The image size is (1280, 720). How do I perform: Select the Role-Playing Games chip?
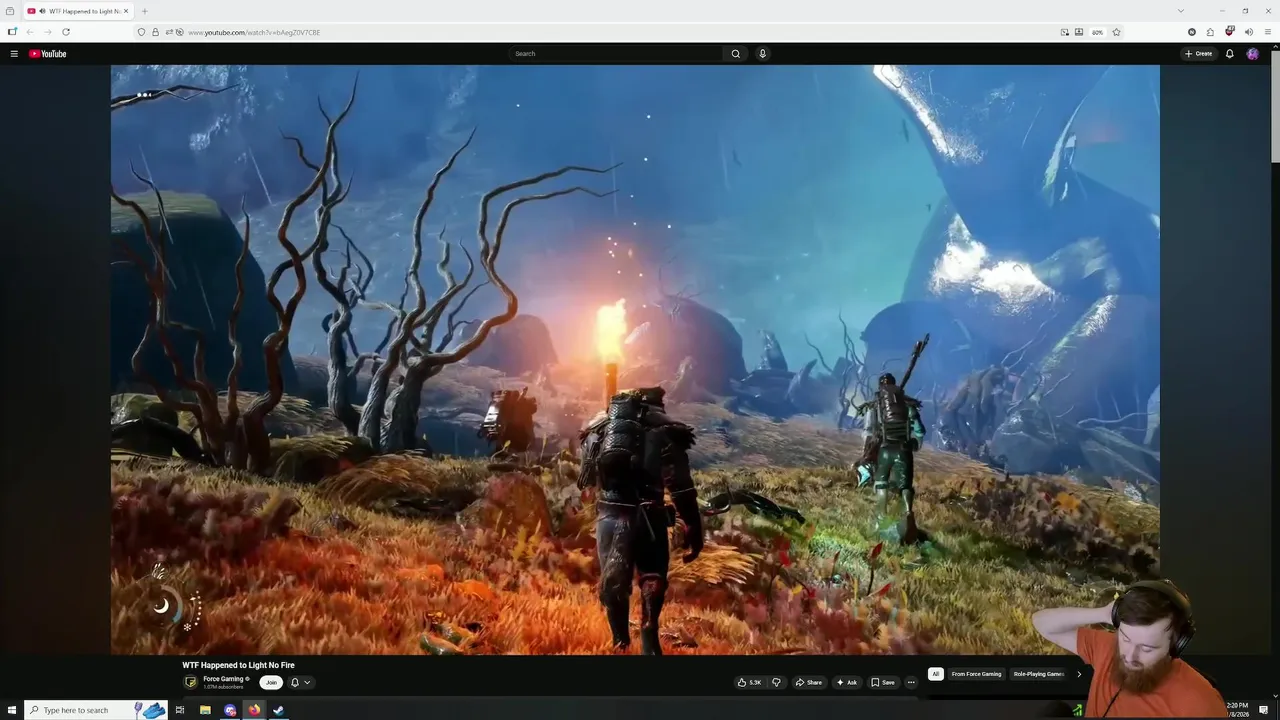(1039, 674)
